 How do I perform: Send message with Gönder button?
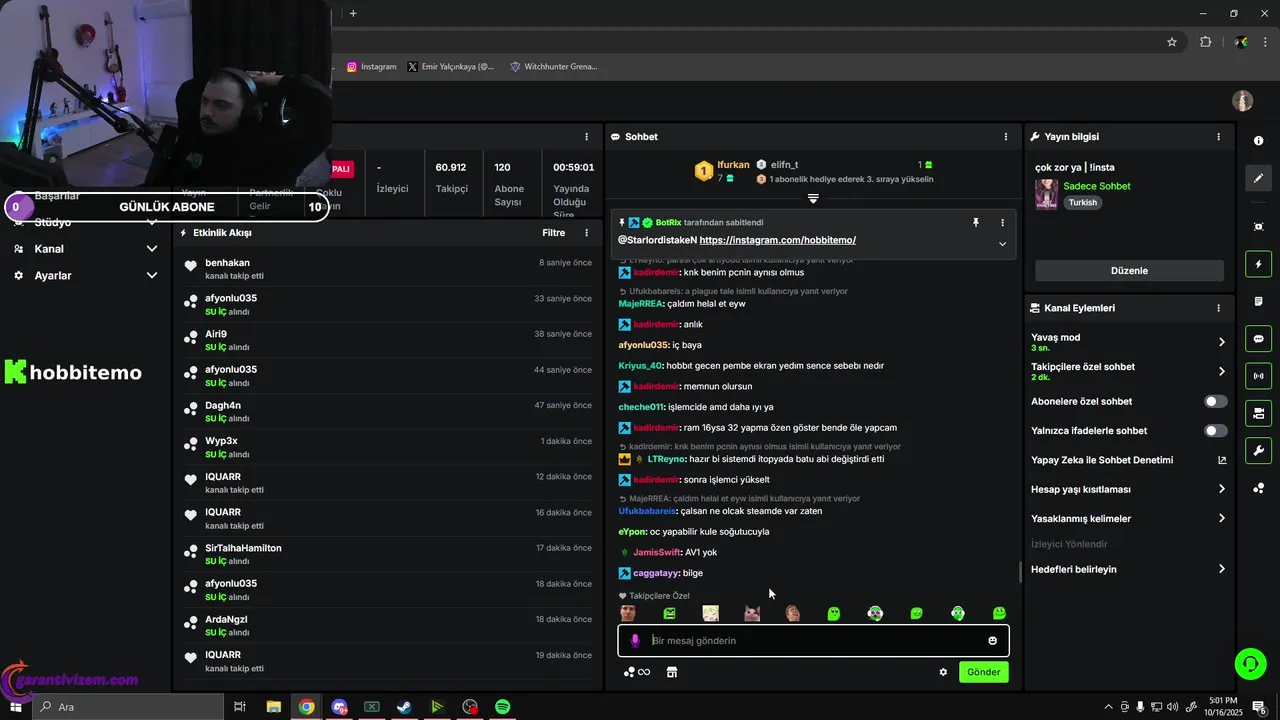(983, 672)
